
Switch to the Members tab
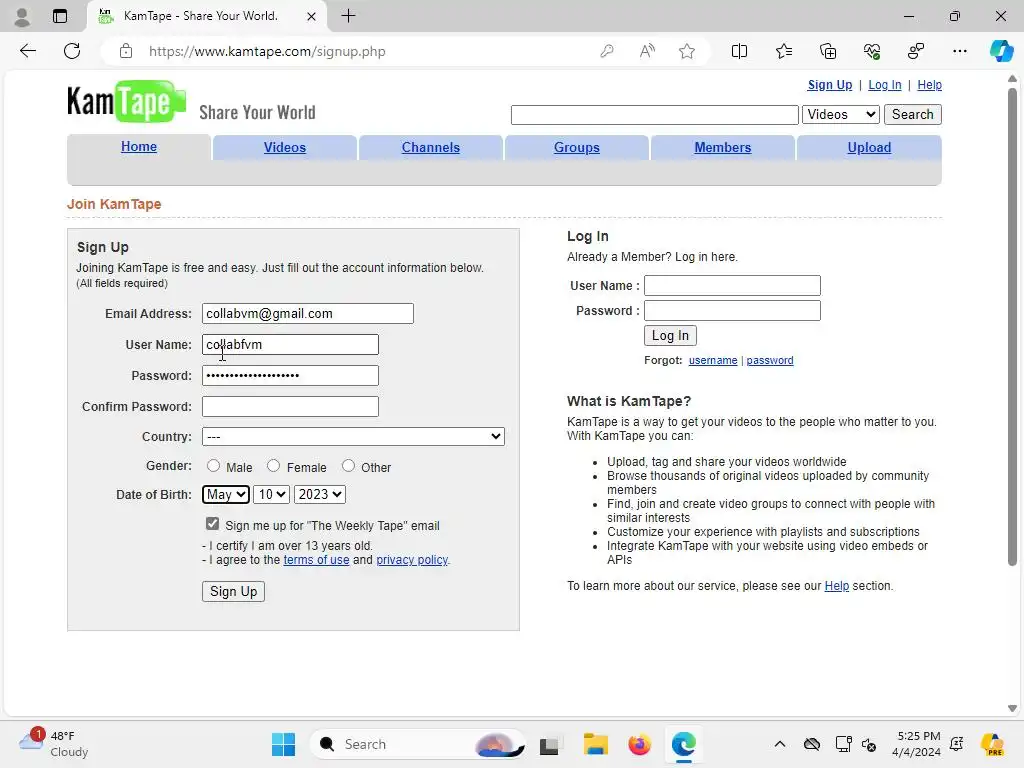point(722,148)
